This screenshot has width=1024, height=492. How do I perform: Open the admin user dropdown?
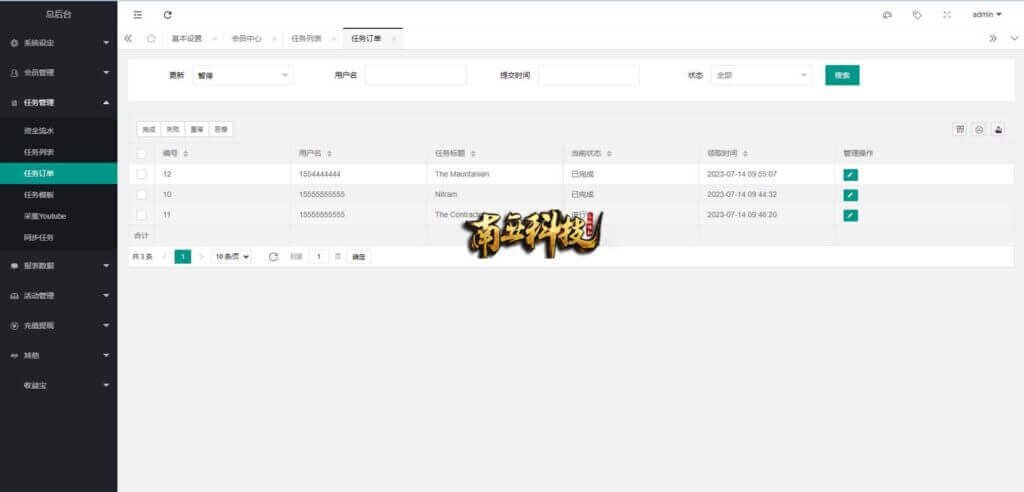pos(986,15)
